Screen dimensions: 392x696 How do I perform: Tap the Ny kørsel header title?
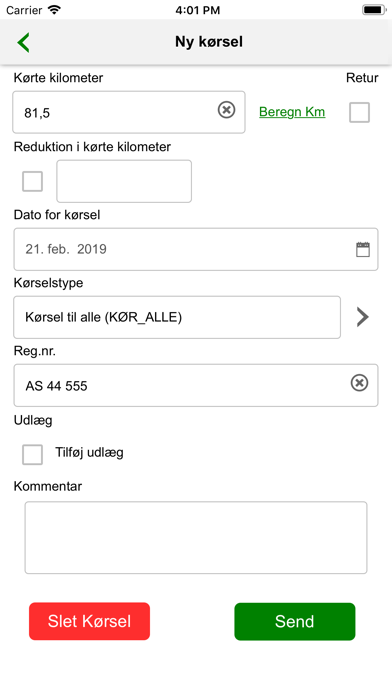click(x=209, y=42)
